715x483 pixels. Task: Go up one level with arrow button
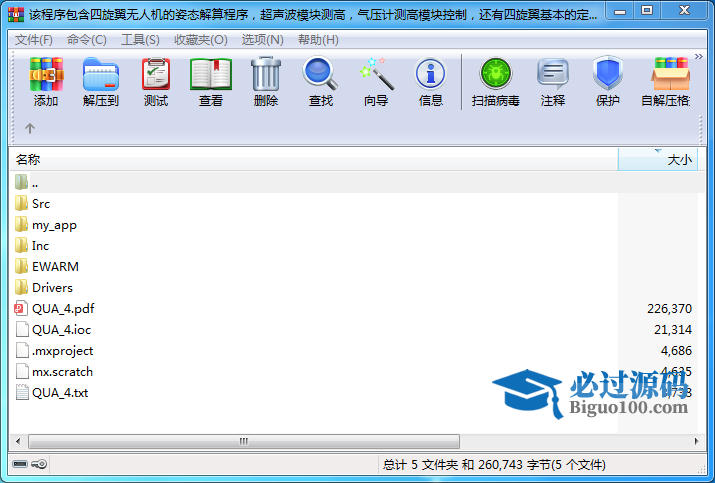tap(30, 129)
